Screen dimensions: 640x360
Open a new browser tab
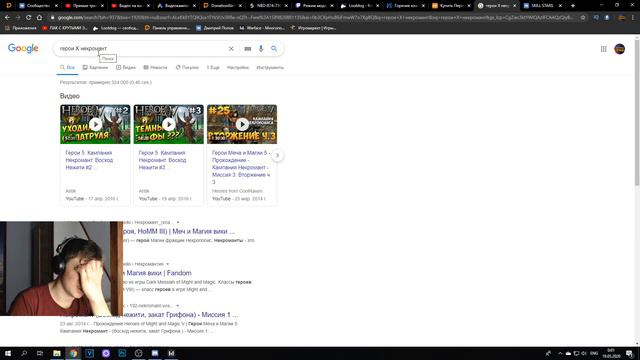click(573, 6)
